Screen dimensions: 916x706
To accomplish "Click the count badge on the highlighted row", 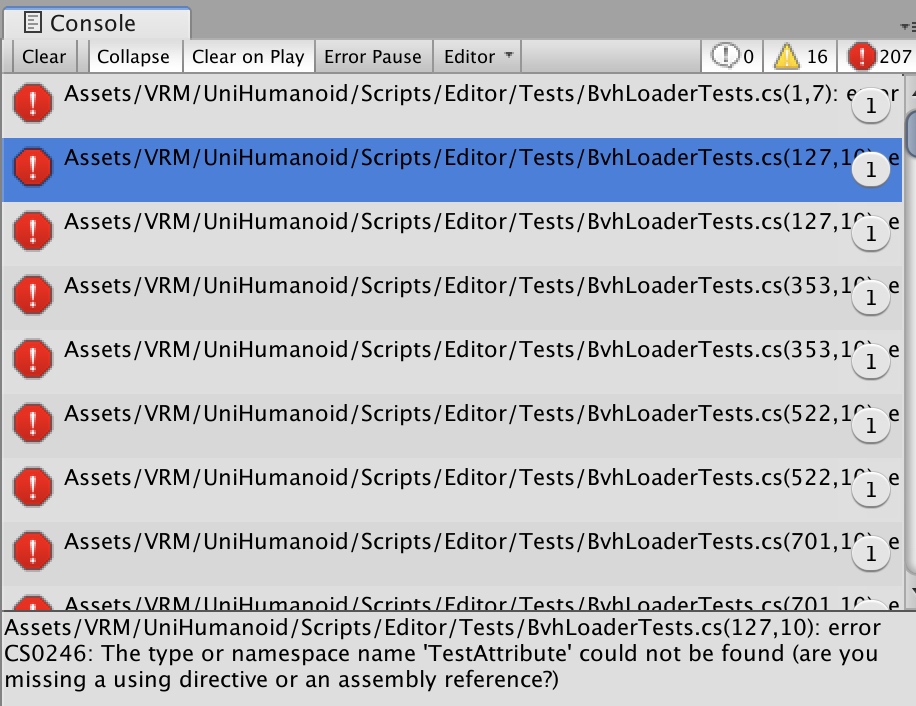I will 870,170.
